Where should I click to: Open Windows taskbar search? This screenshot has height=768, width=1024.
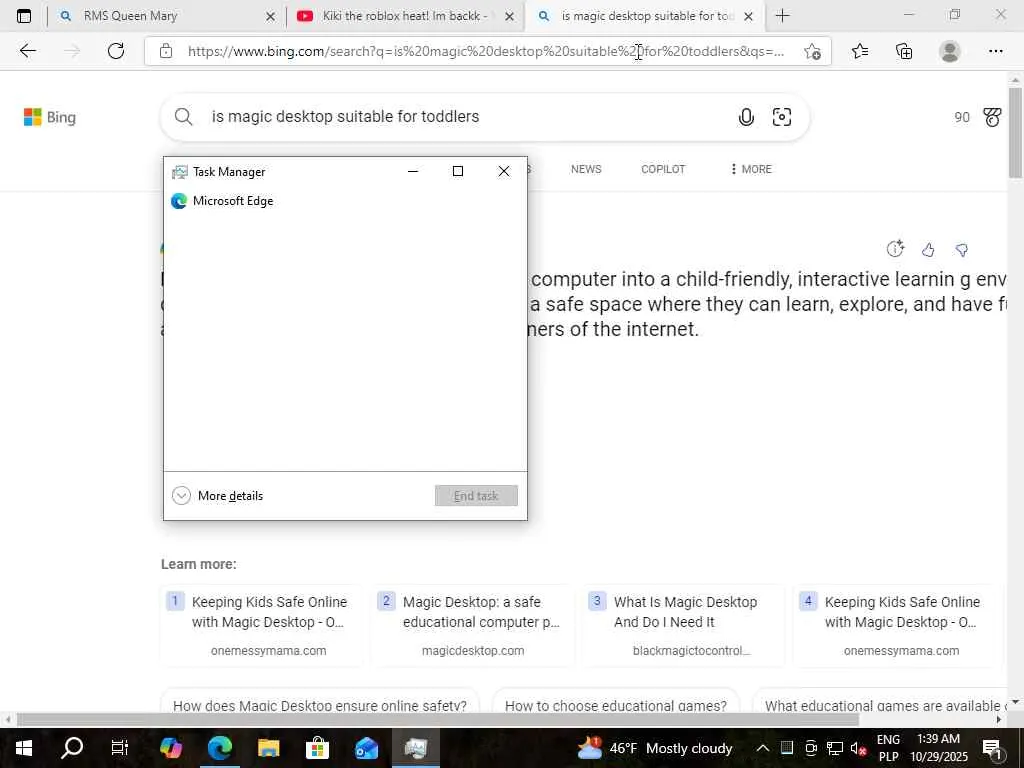(72, 748)
